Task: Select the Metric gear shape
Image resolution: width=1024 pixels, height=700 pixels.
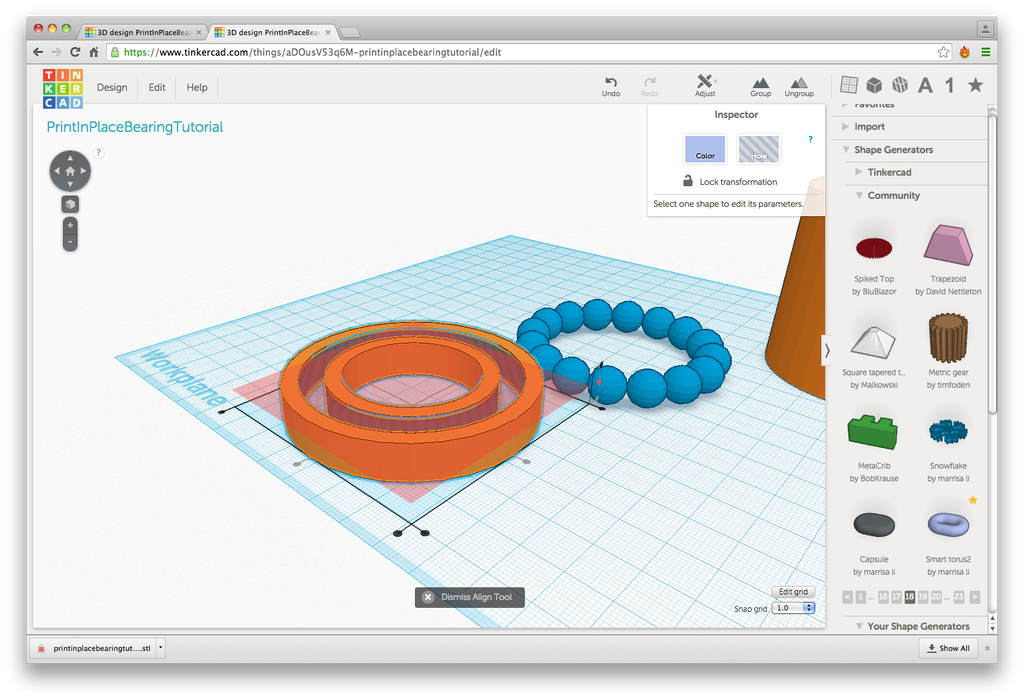Action: (948, 338)
